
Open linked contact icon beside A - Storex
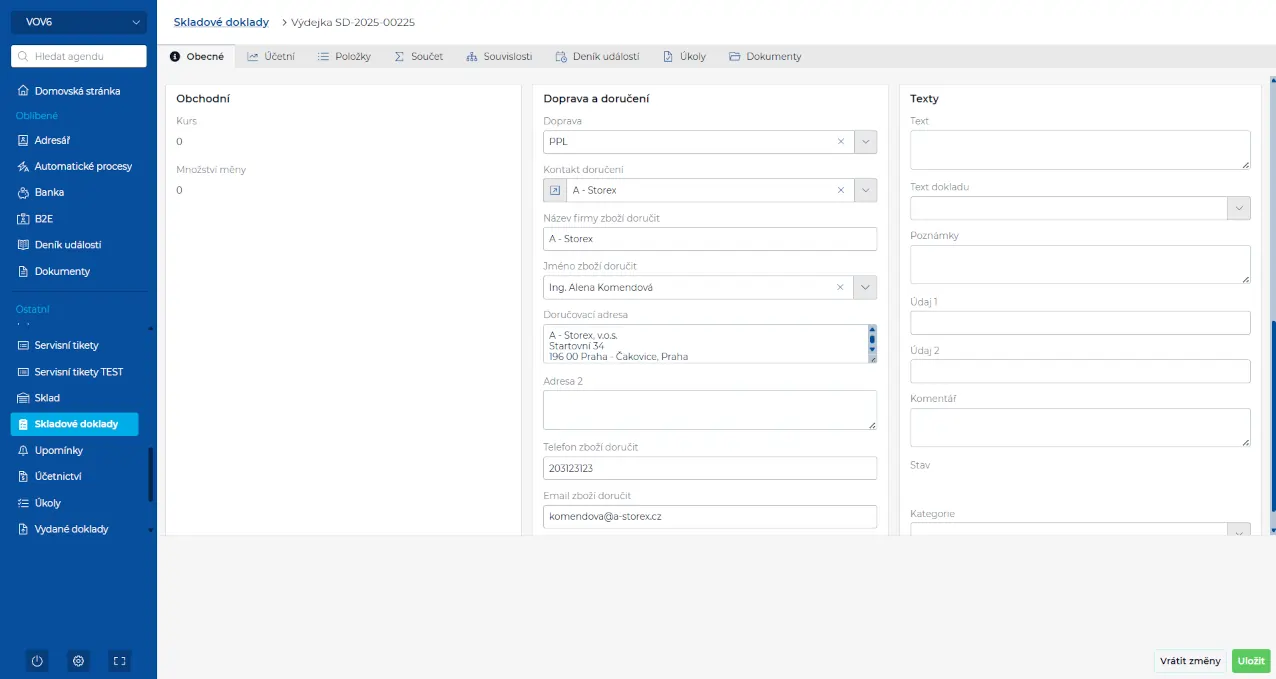pos(555,190)
